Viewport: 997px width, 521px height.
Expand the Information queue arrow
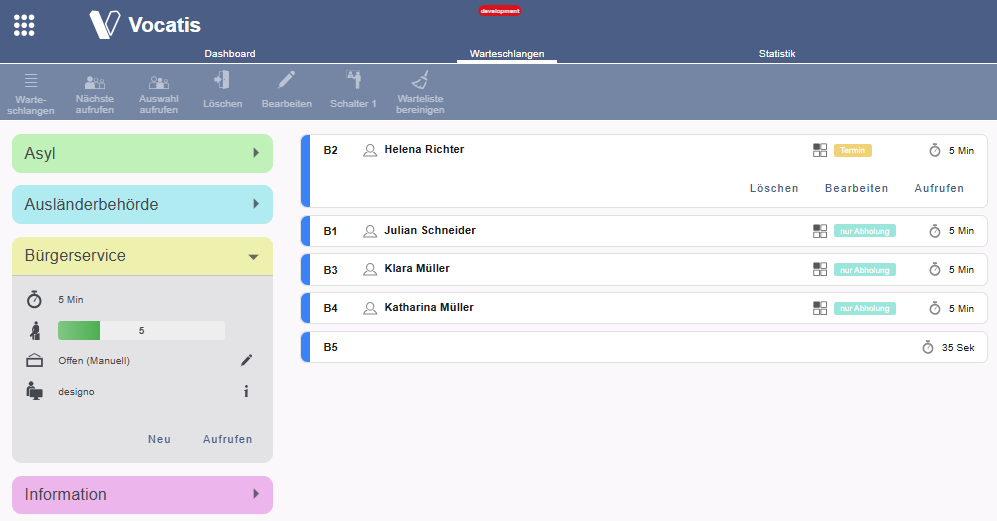click(x=256, y=494)
